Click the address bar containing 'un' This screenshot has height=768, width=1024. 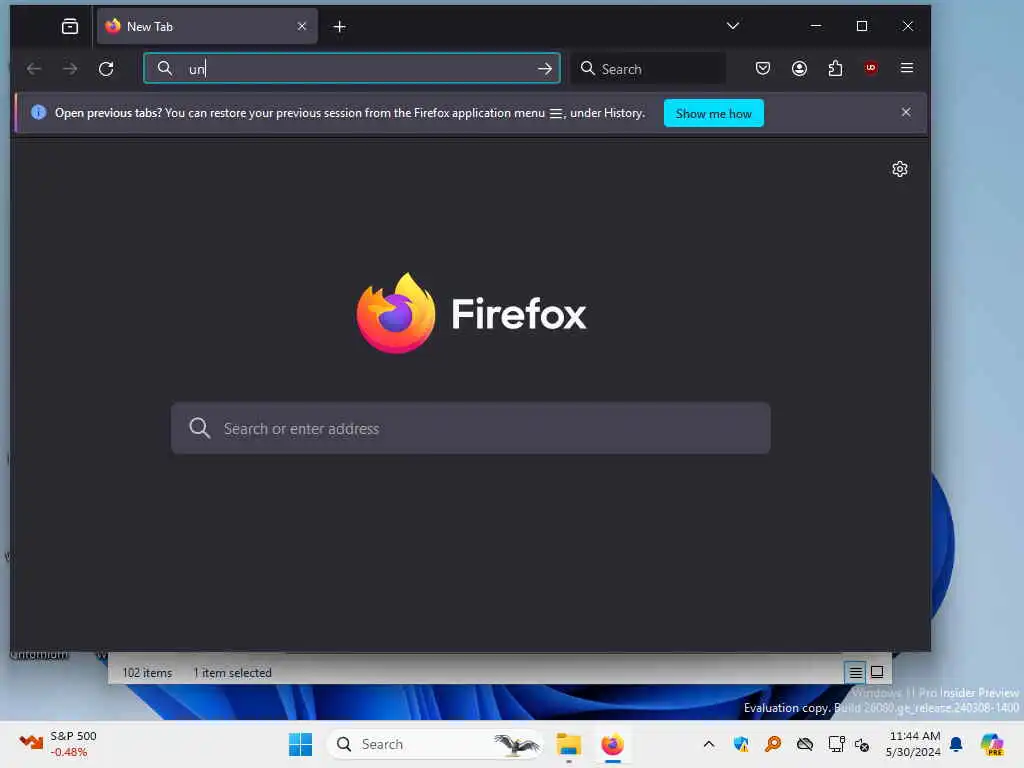tap(352, 68)
